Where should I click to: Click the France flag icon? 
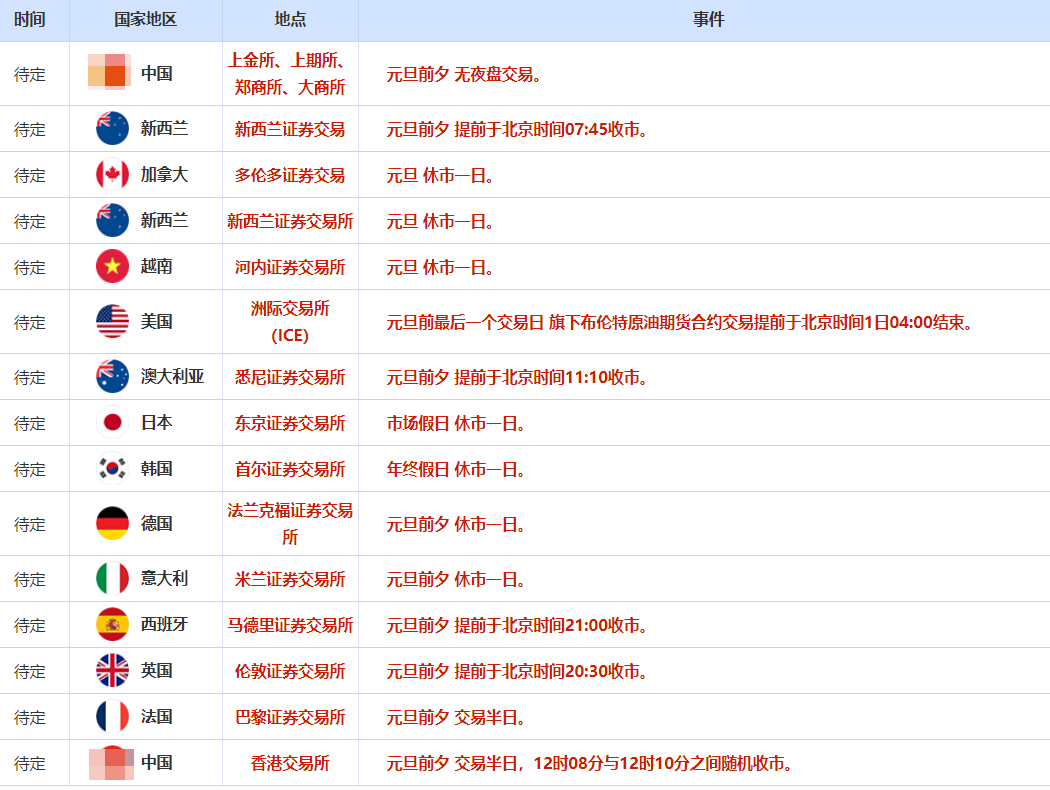(112, 717)
